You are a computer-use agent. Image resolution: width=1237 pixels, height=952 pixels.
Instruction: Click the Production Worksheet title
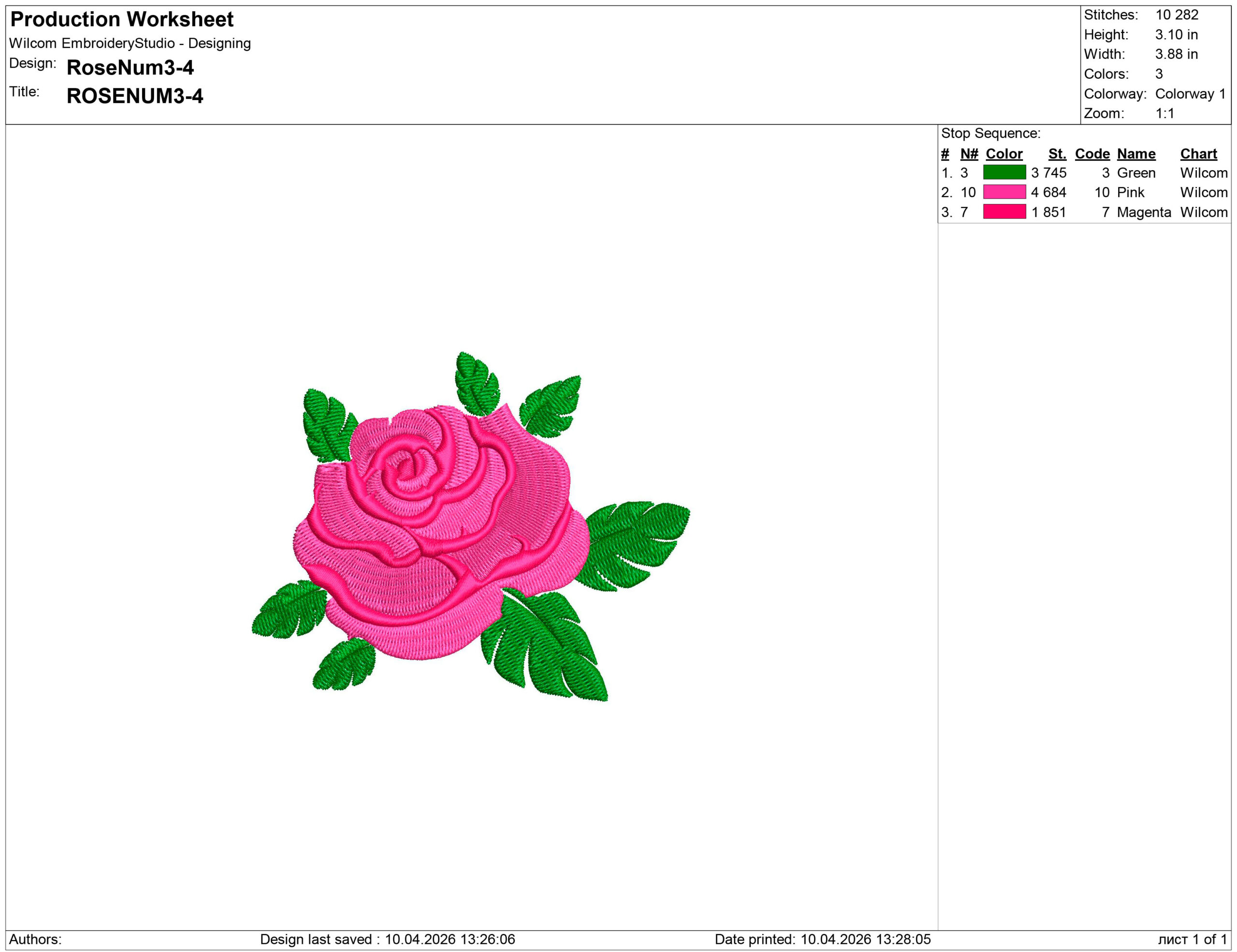(122, 20)
